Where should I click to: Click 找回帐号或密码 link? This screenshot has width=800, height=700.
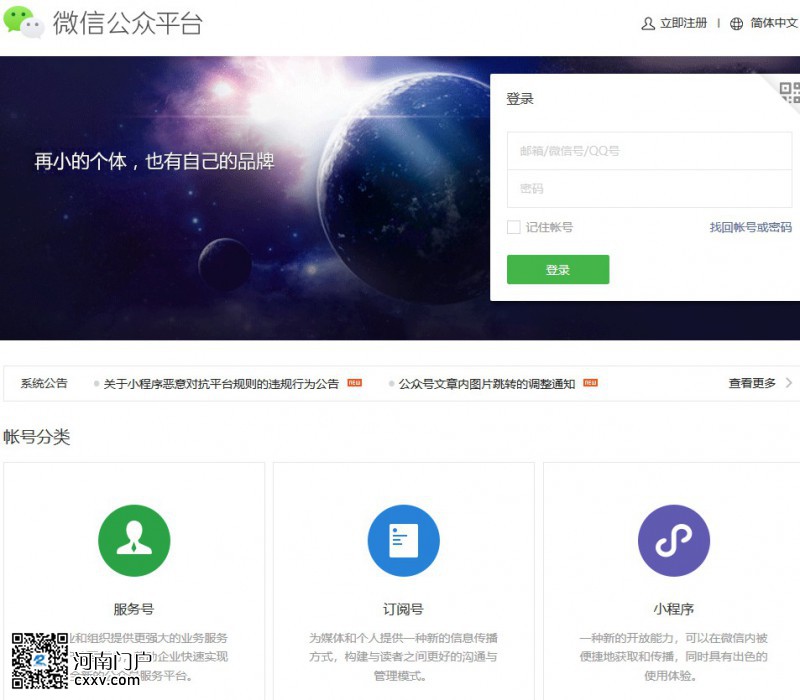click(750, 228)
